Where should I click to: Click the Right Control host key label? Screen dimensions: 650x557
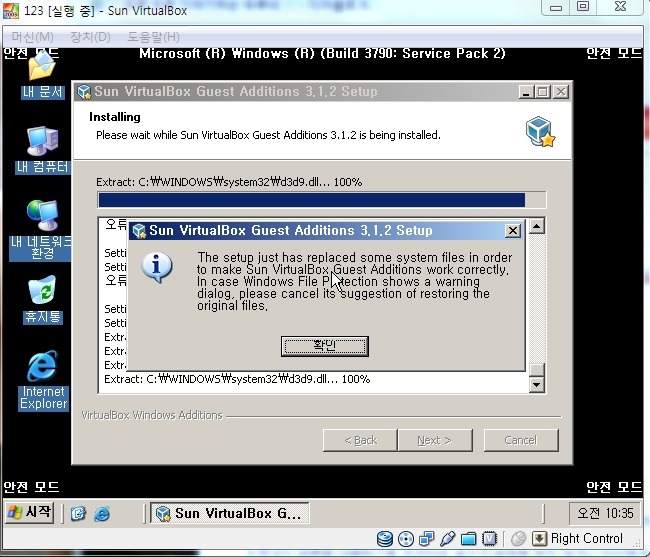click(x=587, y=538)
